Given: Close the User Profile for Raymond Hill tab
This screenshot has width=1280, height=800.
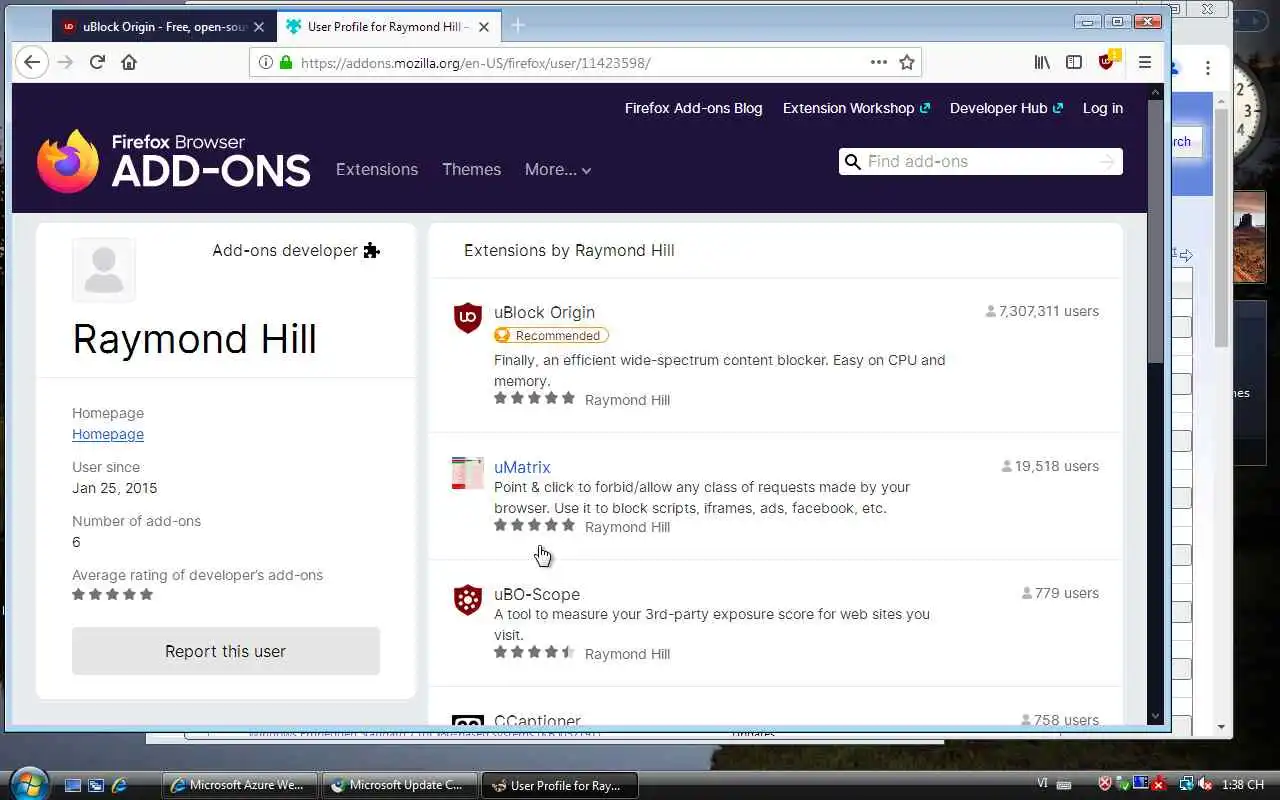Looking at the screenshot, I should pos(485,27).
